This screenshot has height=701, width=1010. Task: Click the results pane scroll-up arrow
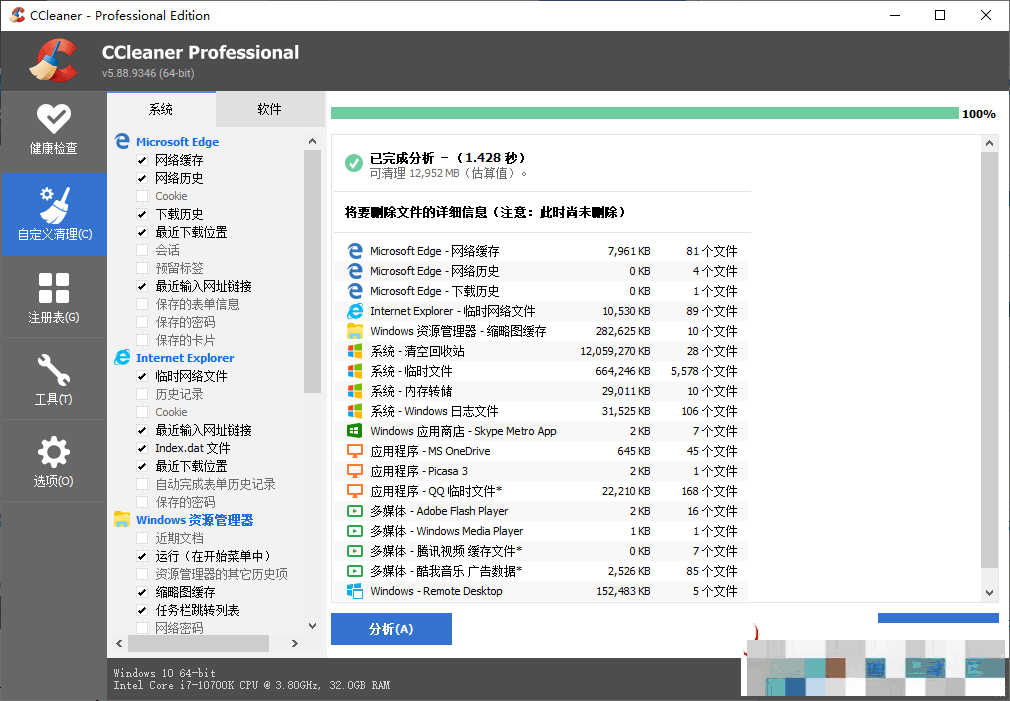coord(989,143)
